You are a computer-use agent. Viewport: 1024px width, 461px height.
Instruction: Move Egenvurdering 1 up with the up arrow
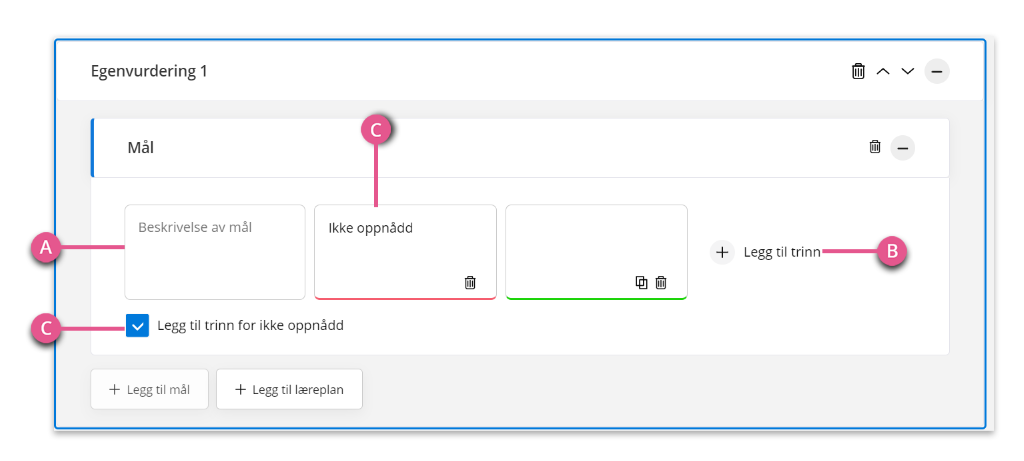pyautogui.click(x=883, y=71)
